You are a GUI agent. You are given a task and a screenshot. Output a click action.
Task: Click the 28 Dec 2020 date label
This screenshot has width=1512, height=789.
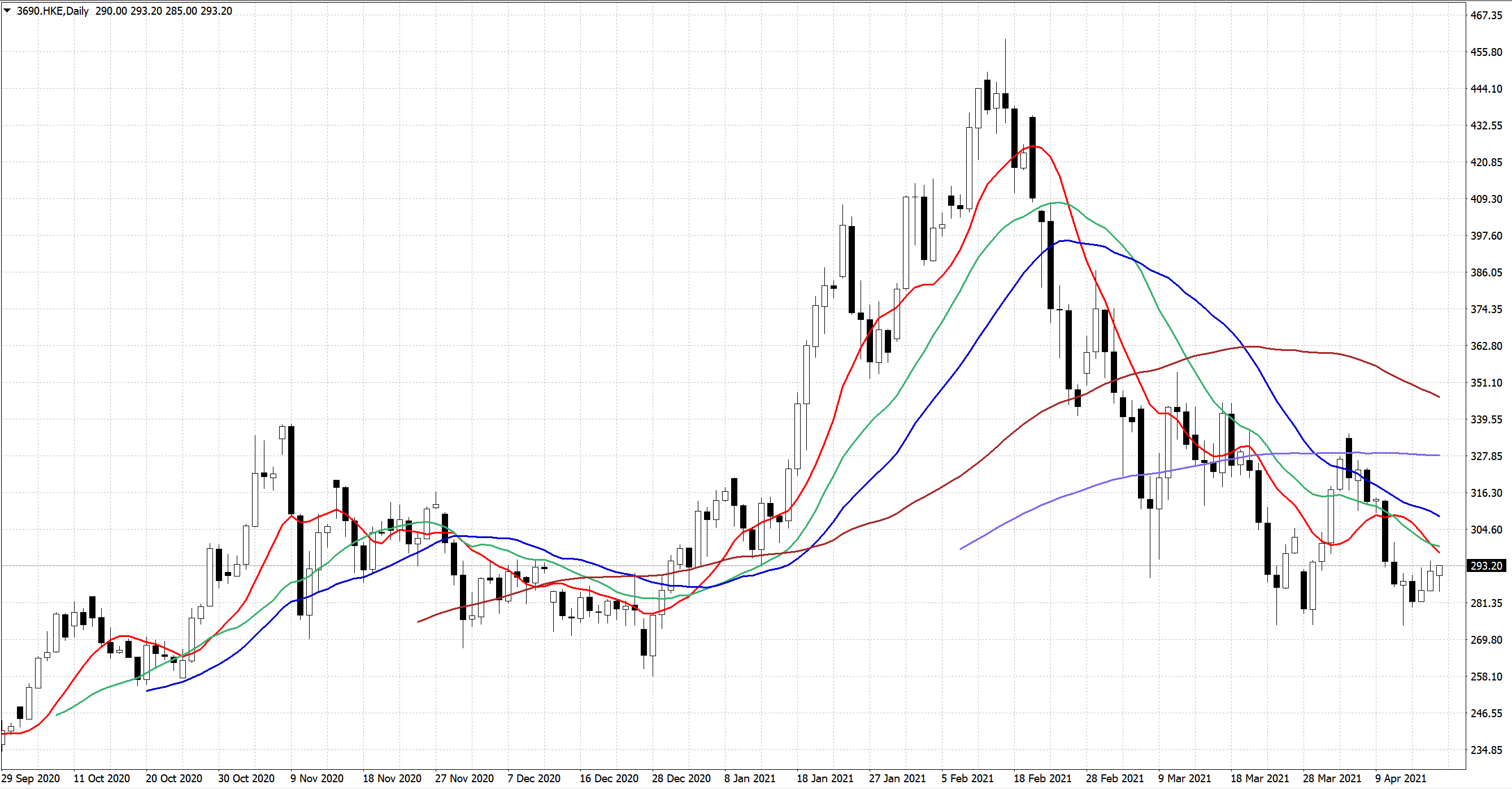[681, 778]
